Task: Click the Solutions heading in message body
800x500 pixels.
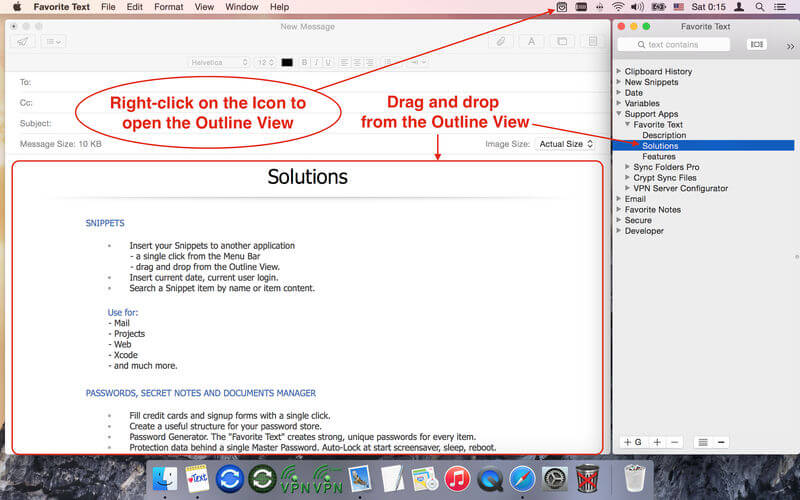Action: coord(307,177)
